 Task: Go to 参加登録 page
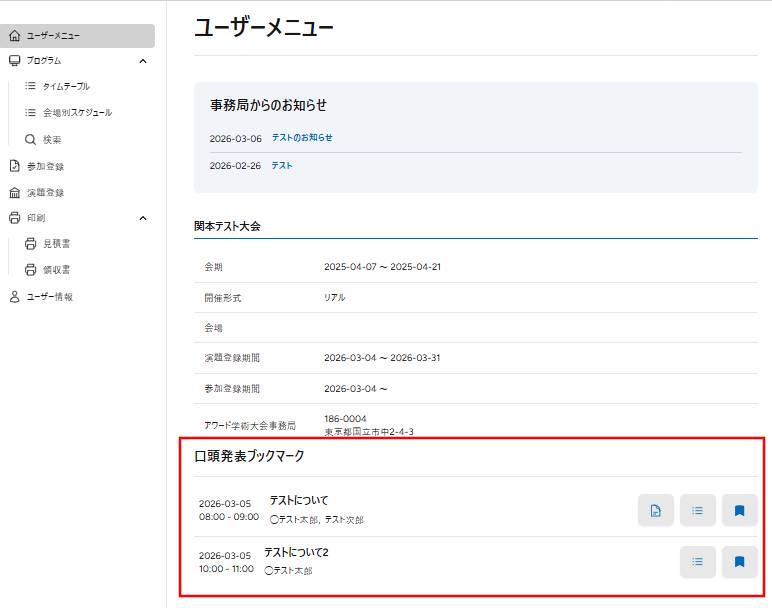(45, 166)
